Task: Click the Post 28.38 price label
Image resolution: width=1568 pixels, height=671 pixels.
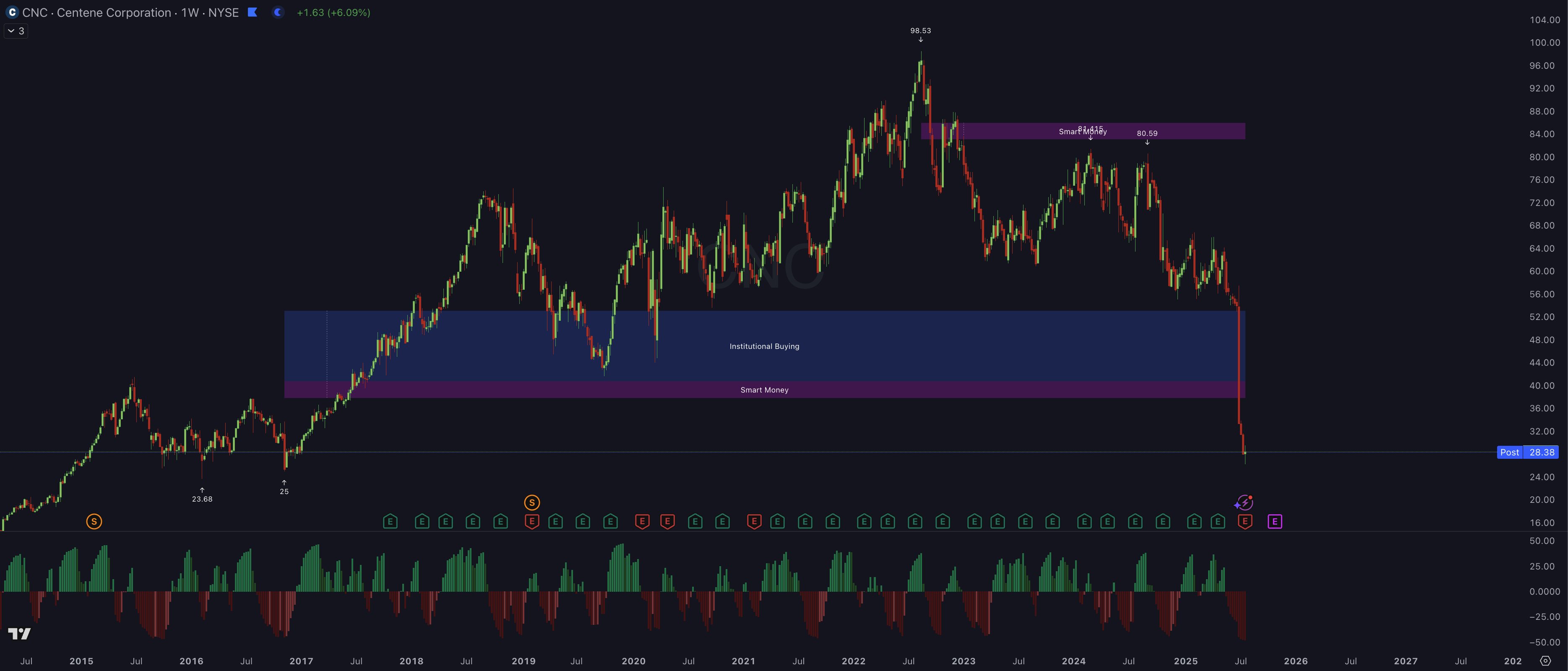Action: (x=1527, y=452)
